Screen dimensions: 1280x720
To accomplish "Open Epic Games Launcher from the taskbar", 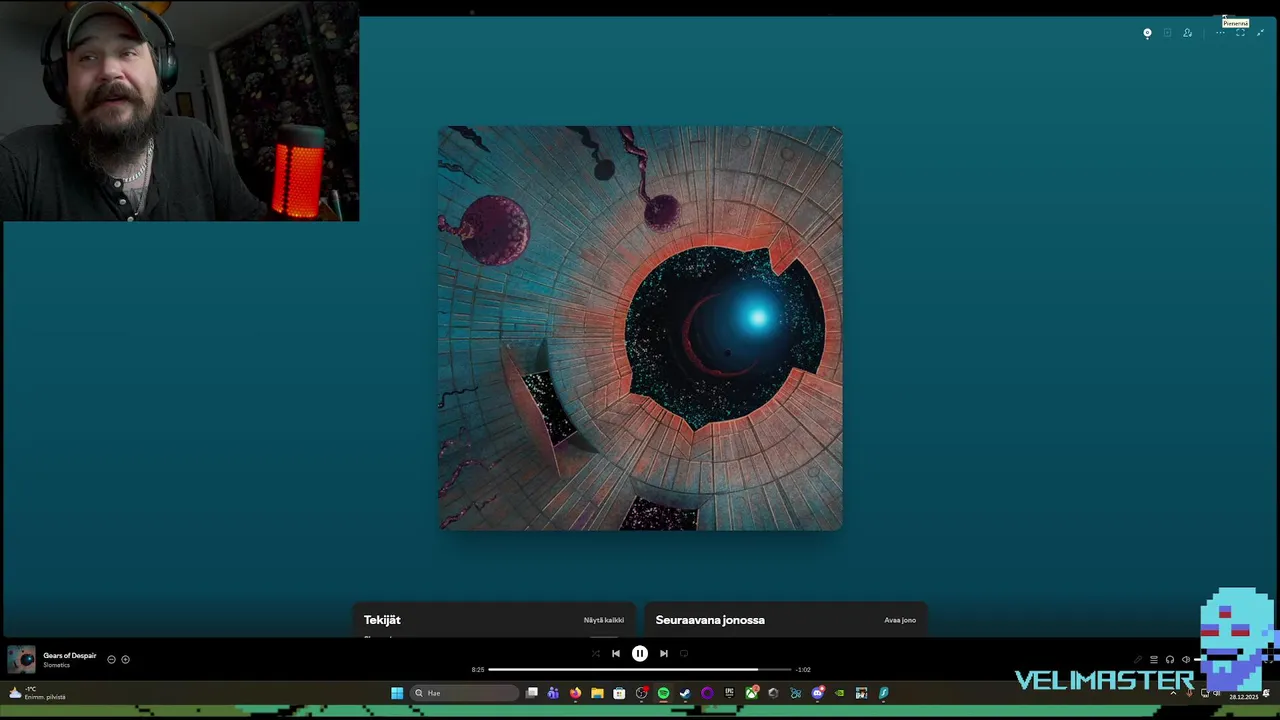I will [x=729, y=693].
